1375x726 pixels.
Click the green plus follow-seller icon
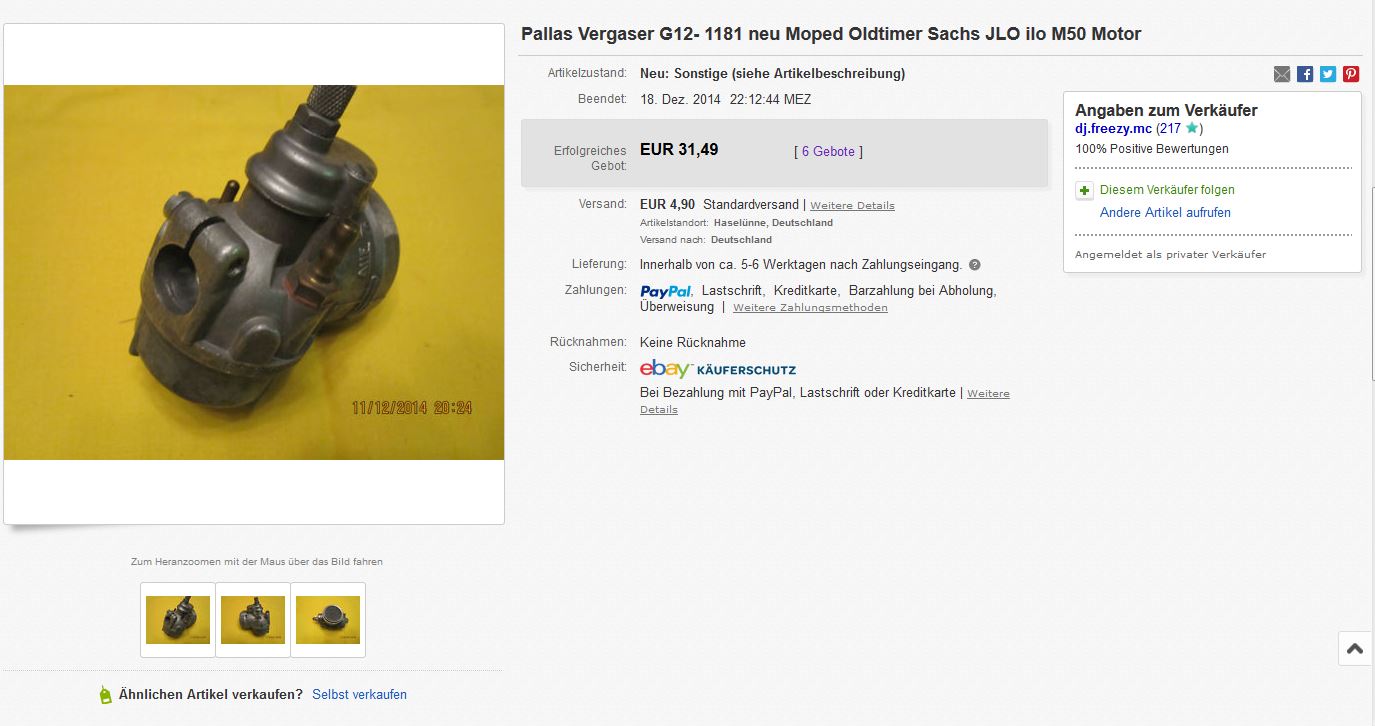(1084, 190)
